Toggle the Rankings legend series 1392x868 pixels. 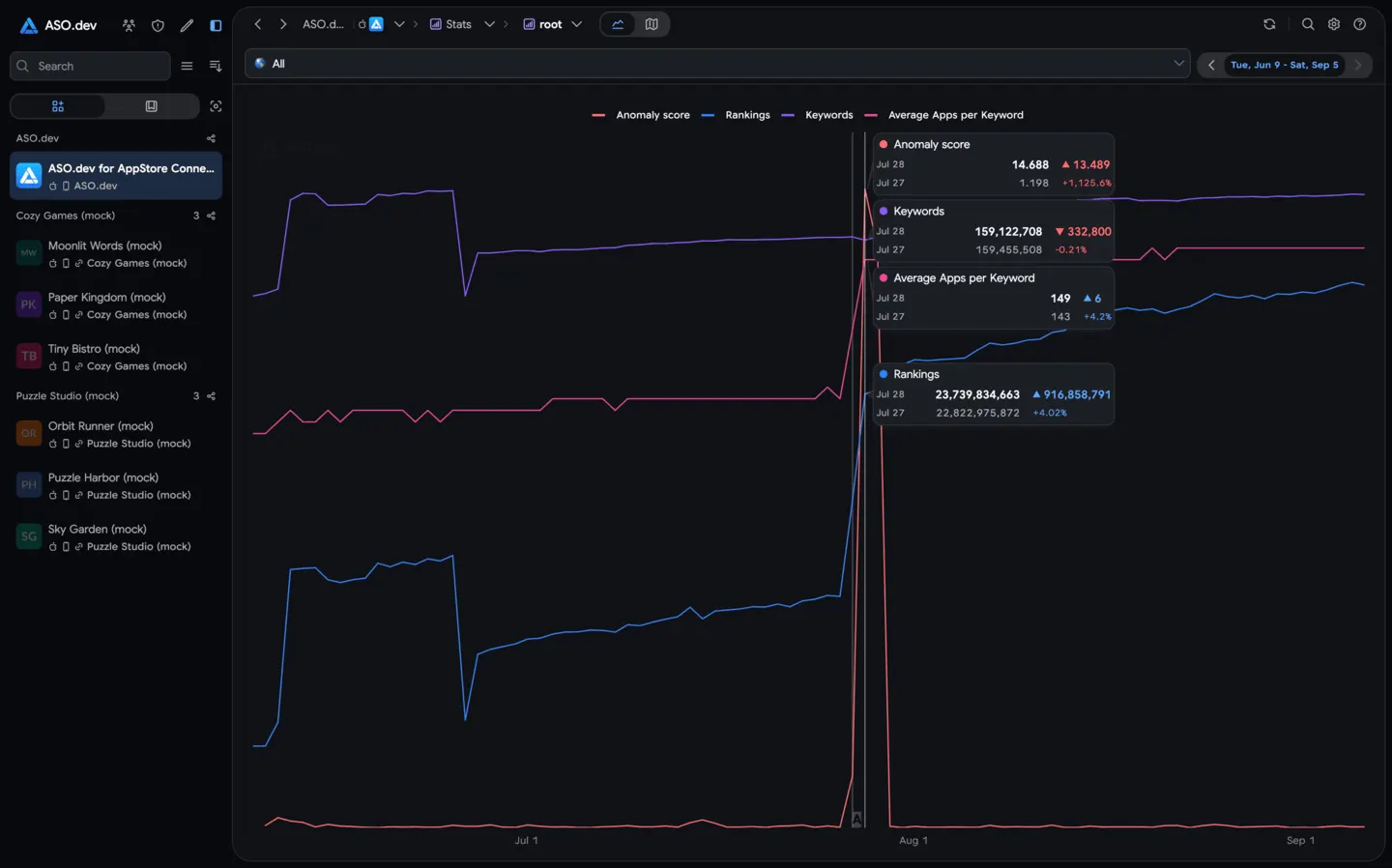click(x=736, y=115)
